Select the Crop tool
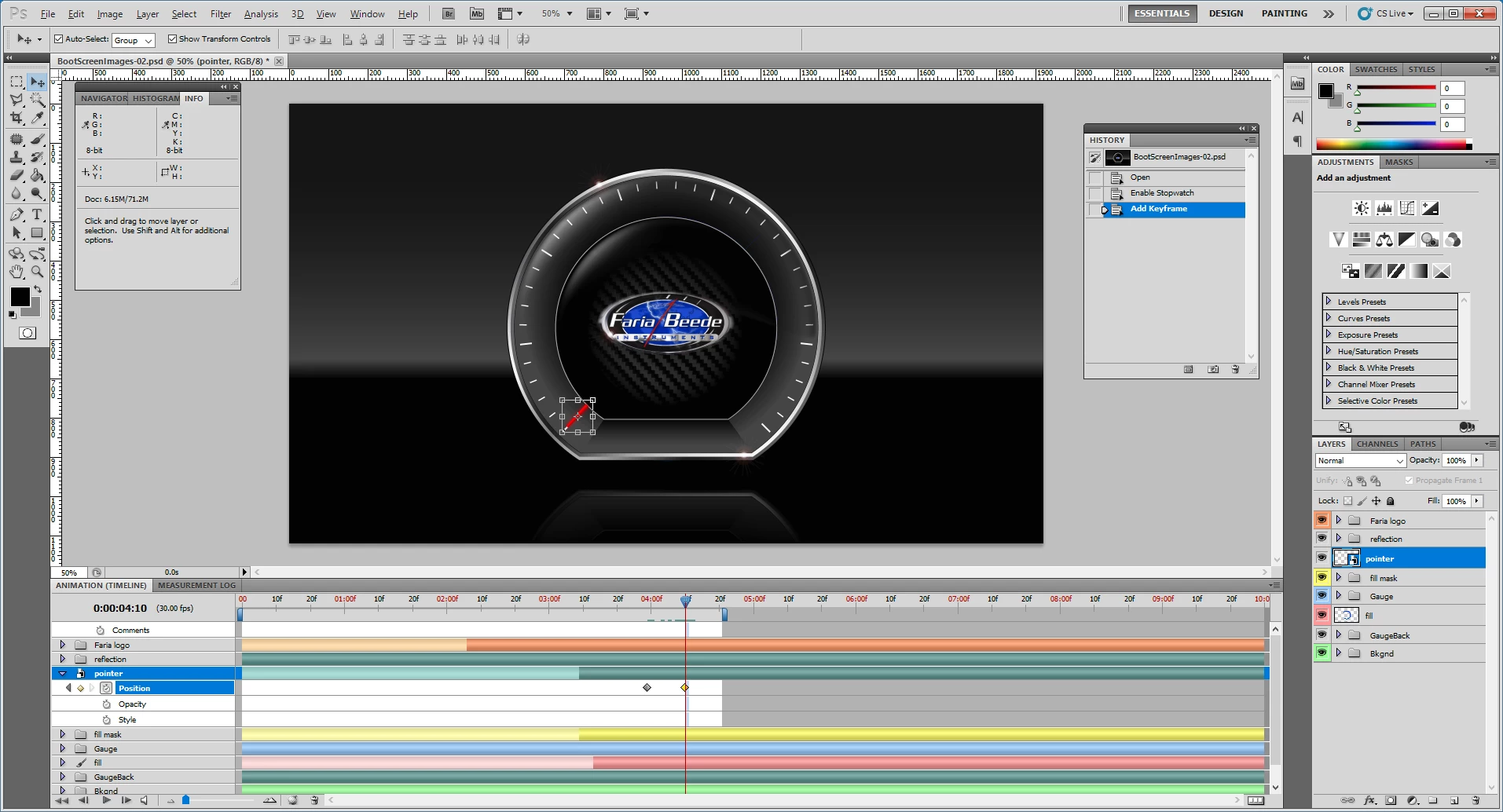 click(16, 118)
